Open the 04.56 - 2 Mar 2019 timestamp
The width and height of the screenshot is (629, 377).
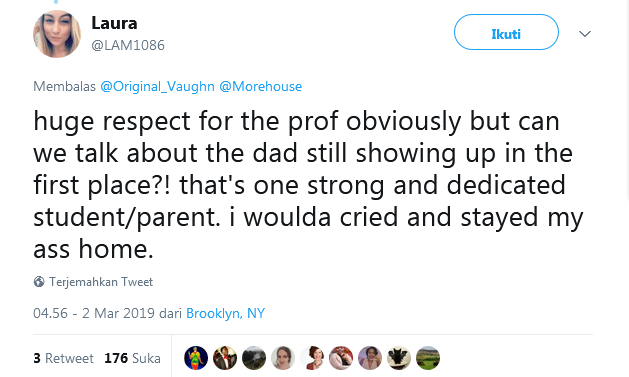94,313
